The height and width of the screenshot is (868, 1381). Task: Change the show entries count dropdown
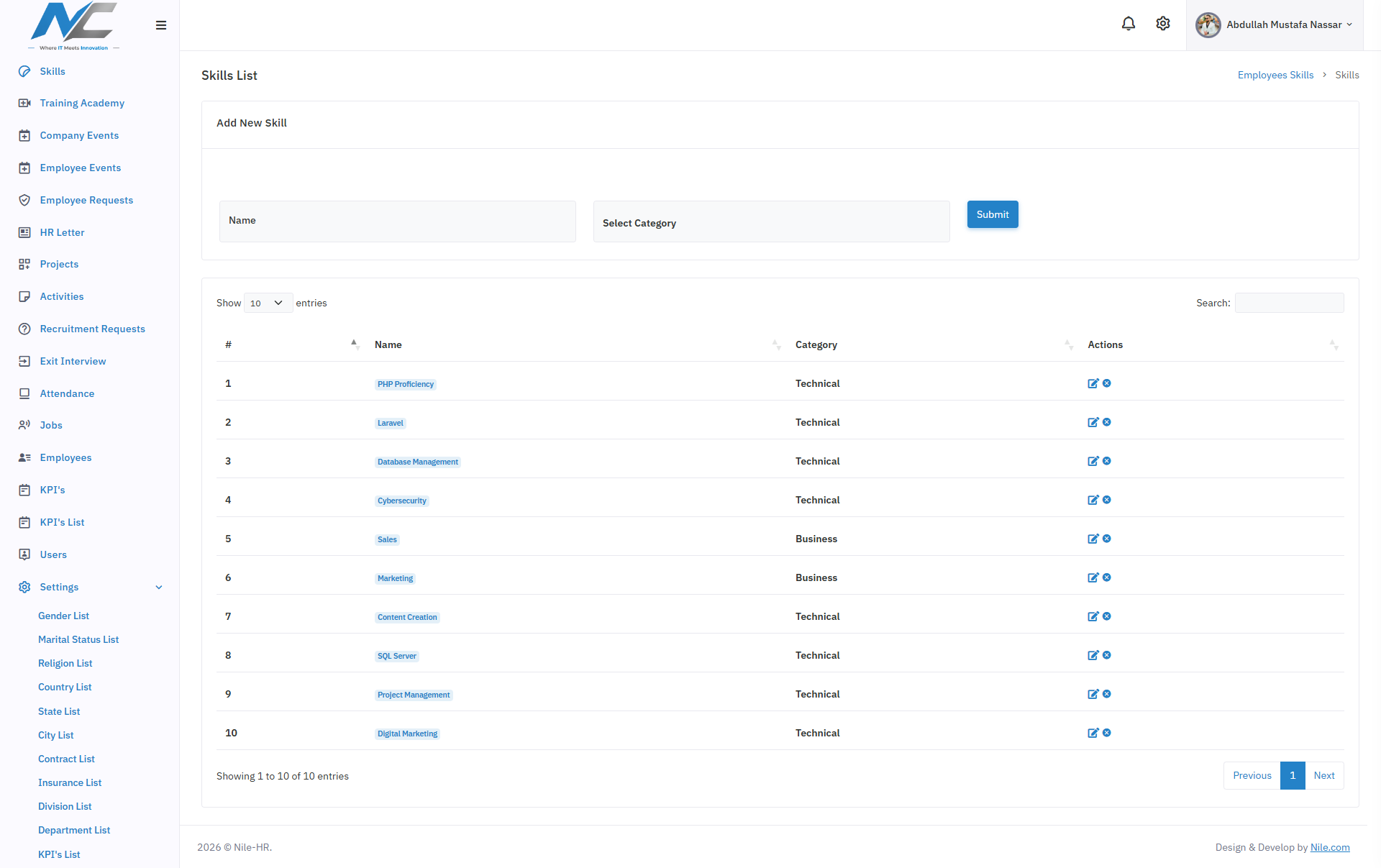[268, 303]
